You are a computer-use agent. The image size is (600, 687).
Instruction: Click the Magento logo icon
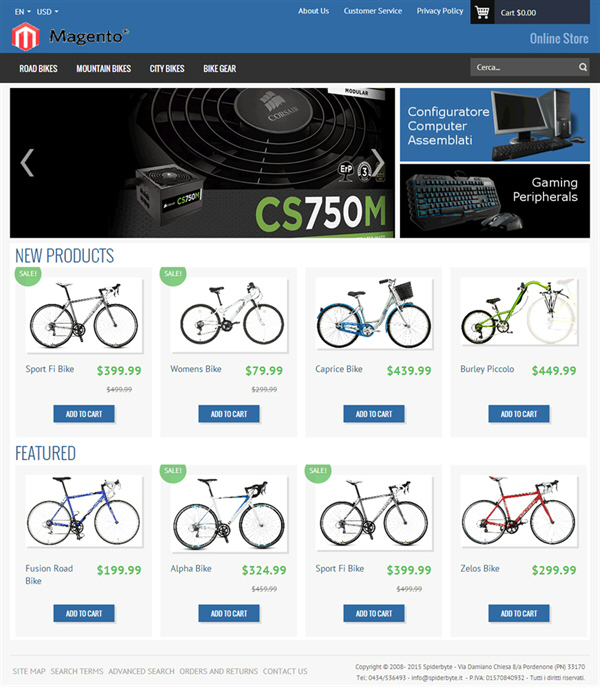[x=25, y=37]
